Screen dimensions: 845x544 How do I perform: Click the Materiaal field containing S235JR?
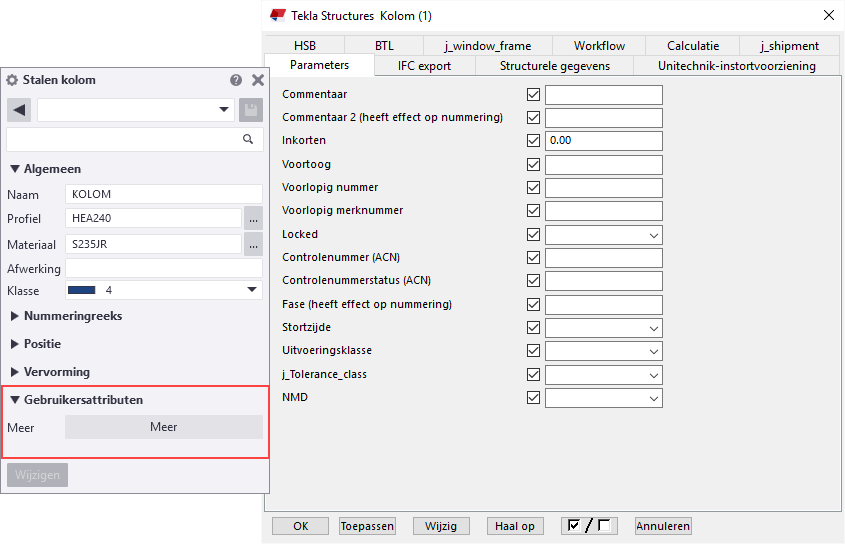(x=154, y=244)
